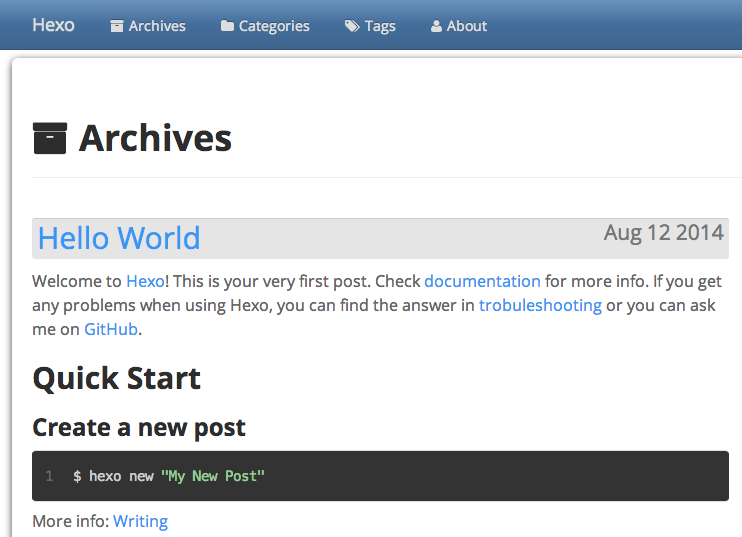This screenshot has width=742, height=537.
Task: Open the documentation link
Action: coord(482,282)
